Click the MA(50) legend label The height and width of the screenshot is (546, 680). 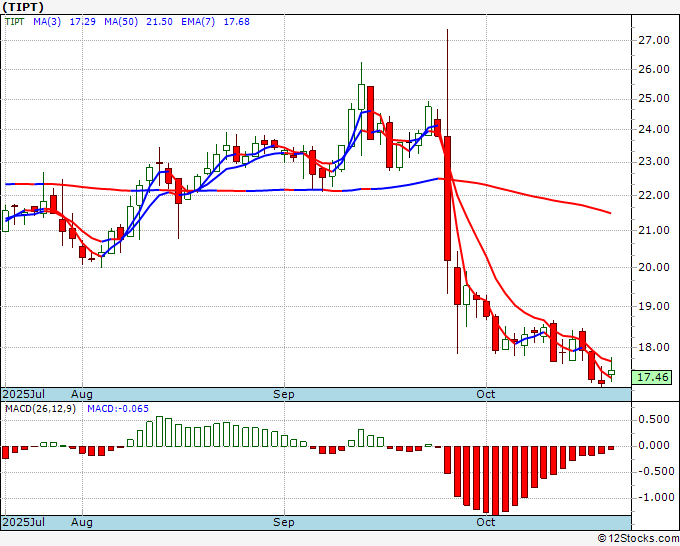coord(121,22)
